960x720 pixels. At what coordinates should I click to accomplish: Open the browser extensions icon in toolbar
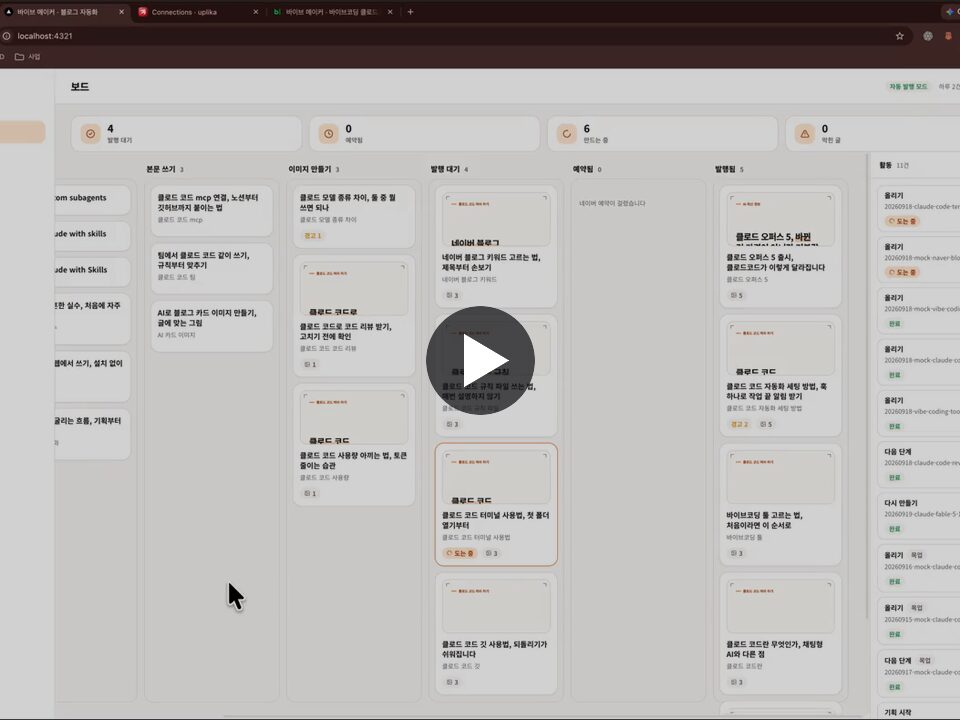[x=928, y=36]
